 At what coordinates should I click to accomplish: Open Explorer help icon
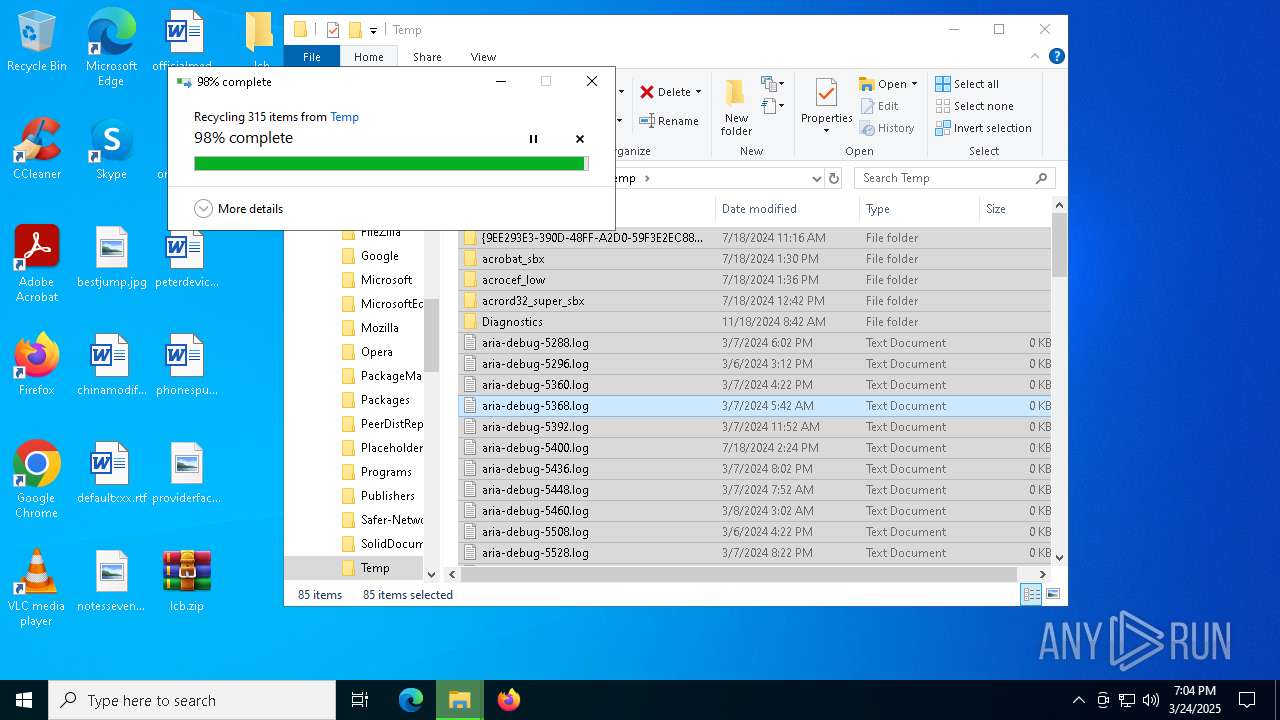pos(1056,57)
